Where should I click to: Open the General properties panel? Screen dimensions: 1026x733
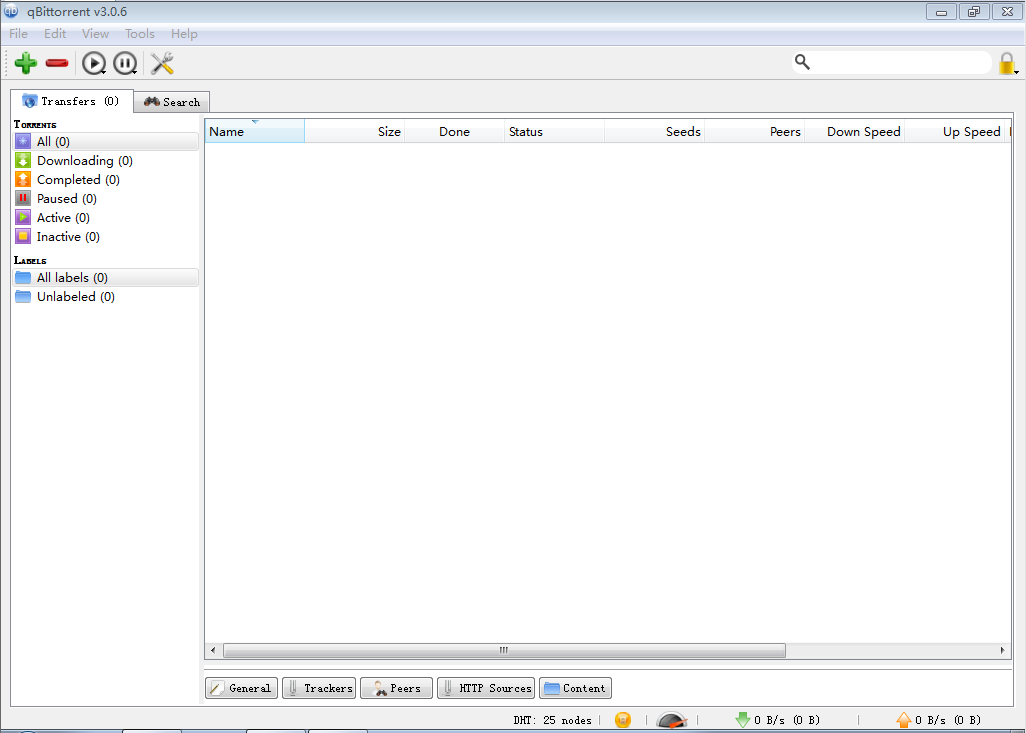pyautogui.click(x=241, y=688)
